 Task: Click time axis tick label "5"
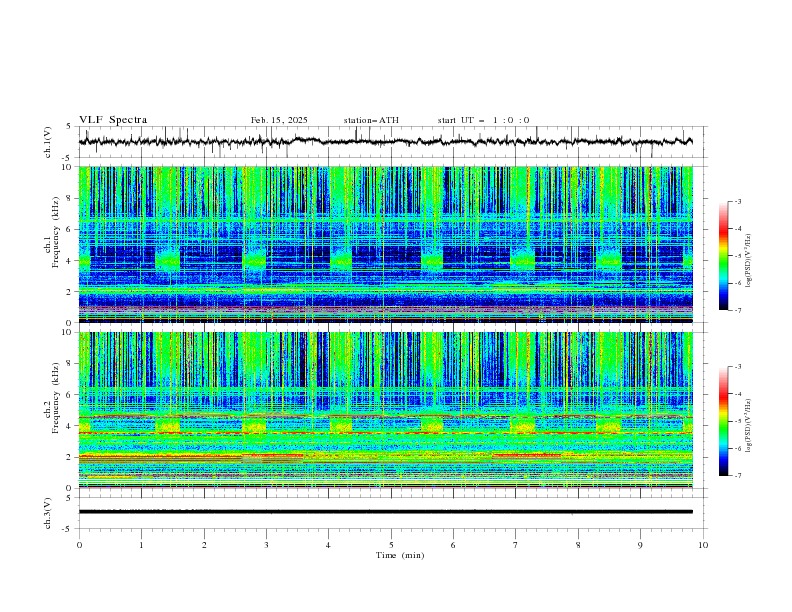(391, 545)
